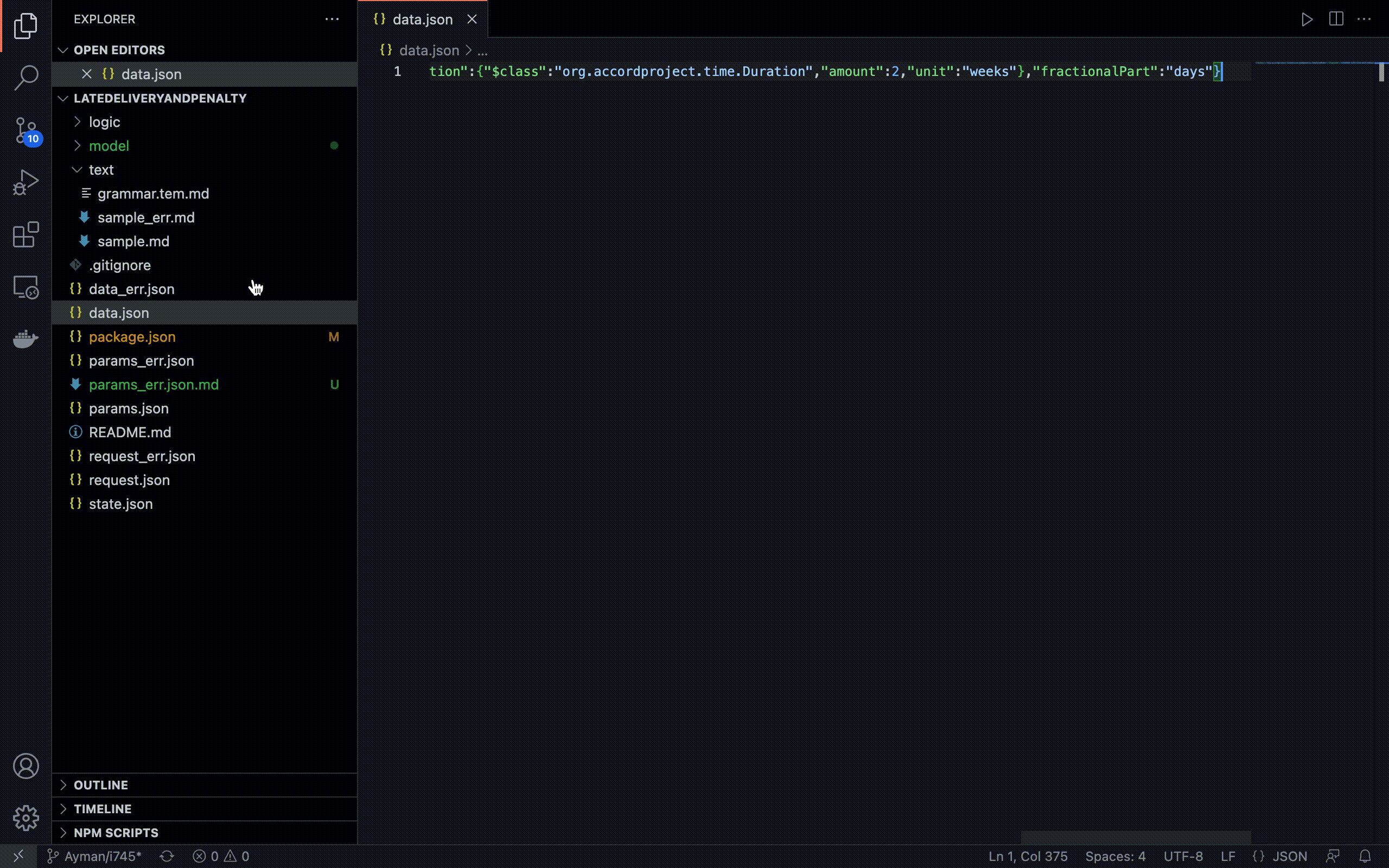Toggle split editor right
The height and width of the screenshot is (868, 1389).
click(1336, 20)
